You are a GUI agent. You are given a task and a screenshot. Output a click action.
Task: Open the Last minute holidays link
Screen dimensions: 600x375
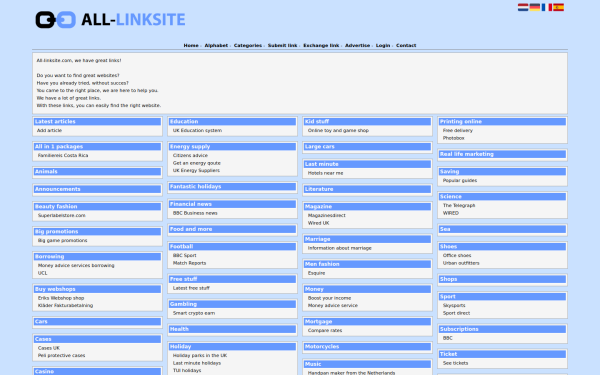coord(197,363)
